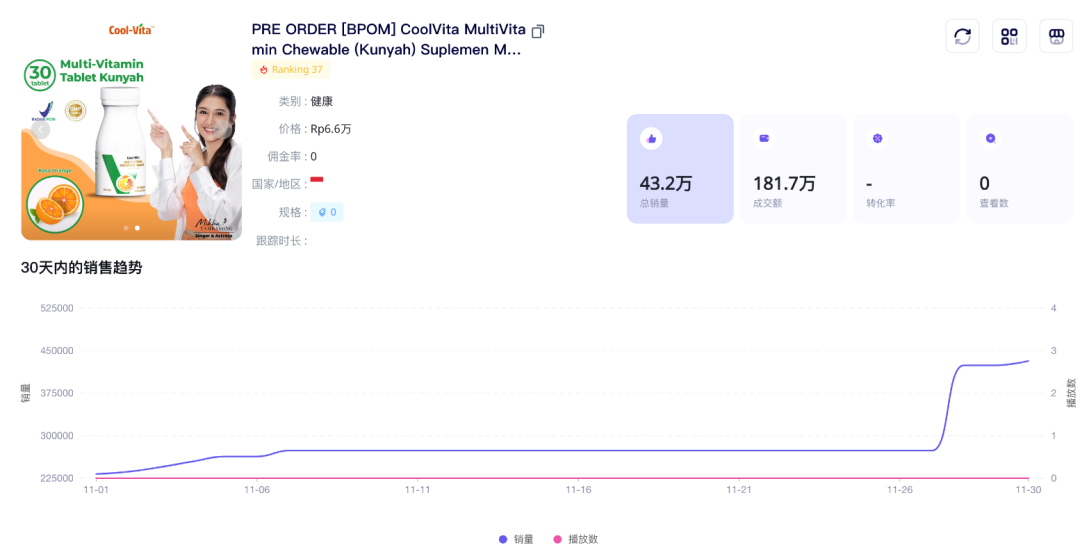1080x552 pixels.
Task: Click the flame icon in Ranking 37 badge
Action: 263,70
